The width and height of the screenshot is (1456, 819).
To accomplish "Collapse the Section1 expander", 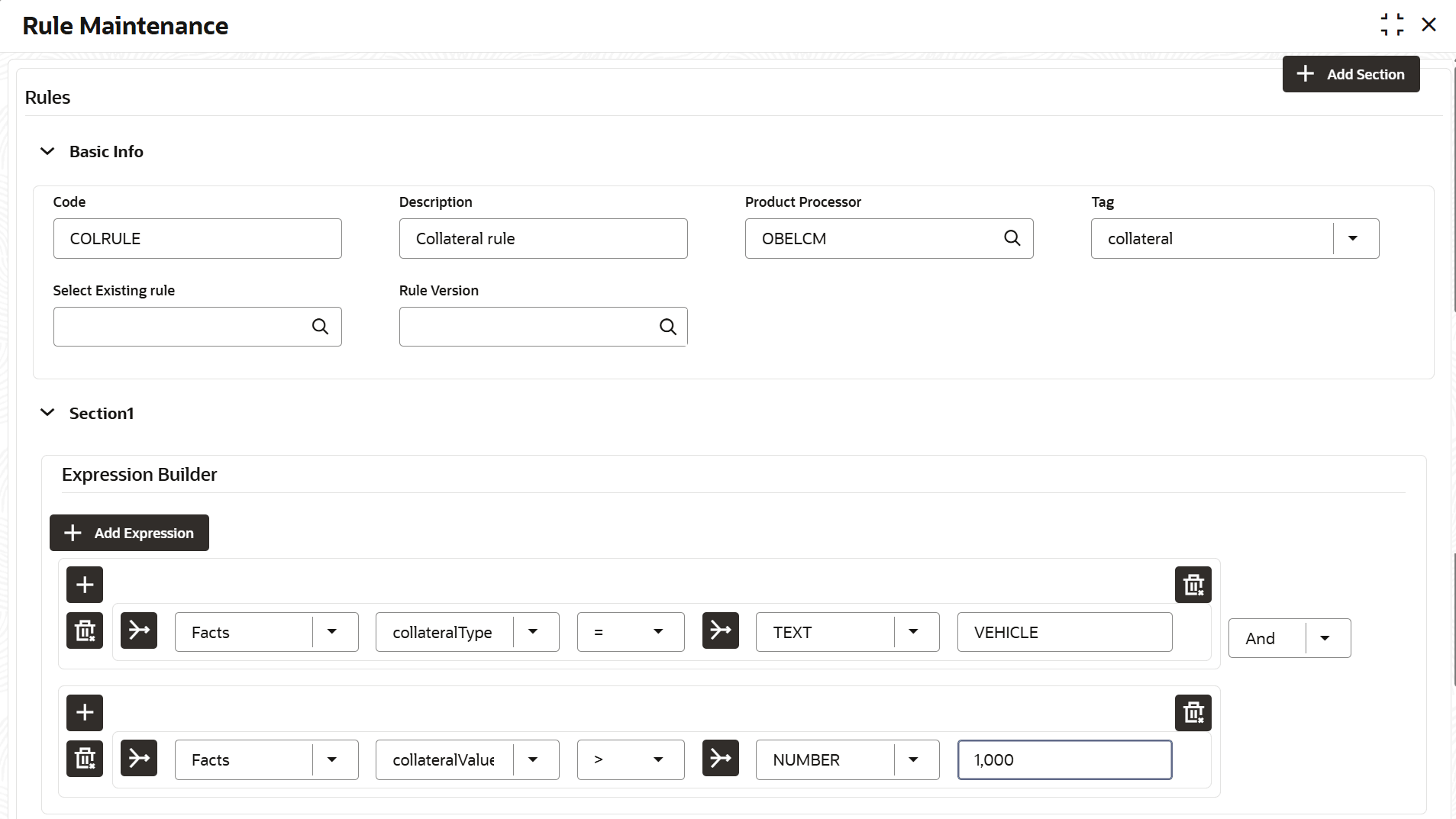I will point(47,413).
